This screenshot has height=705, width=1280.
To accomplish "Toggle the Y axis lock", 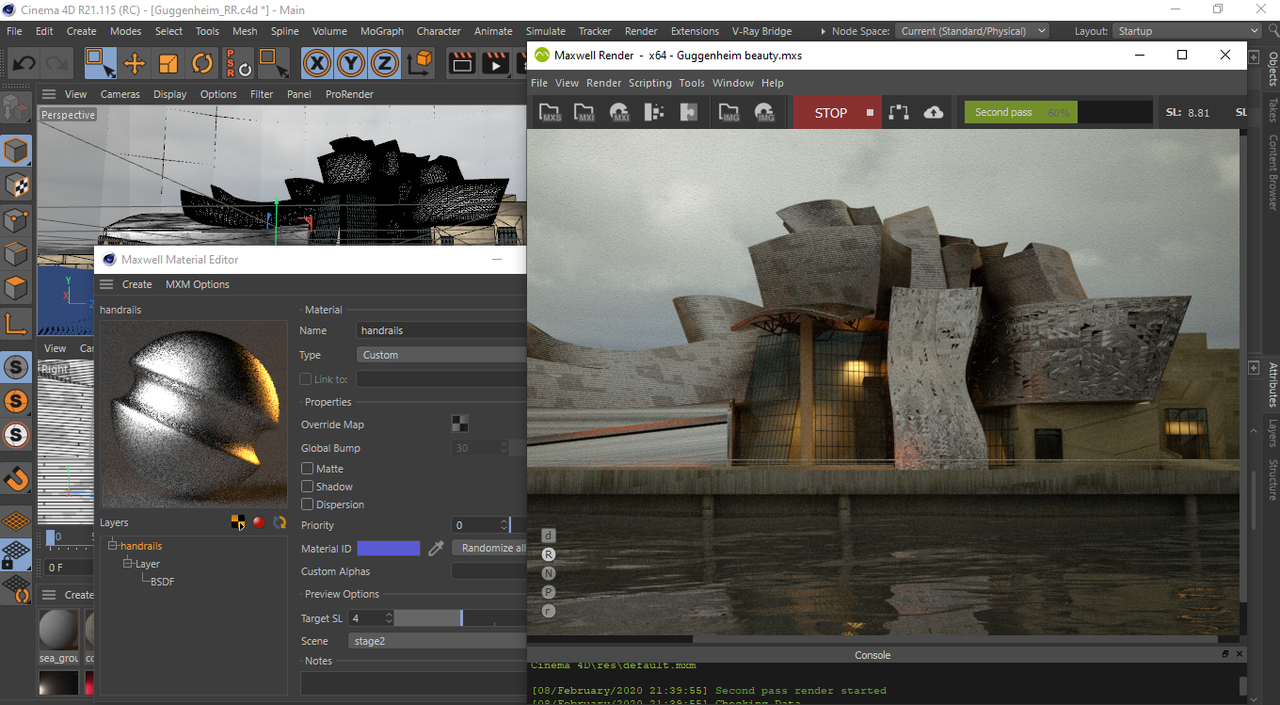I will click(x=351, y=64).
